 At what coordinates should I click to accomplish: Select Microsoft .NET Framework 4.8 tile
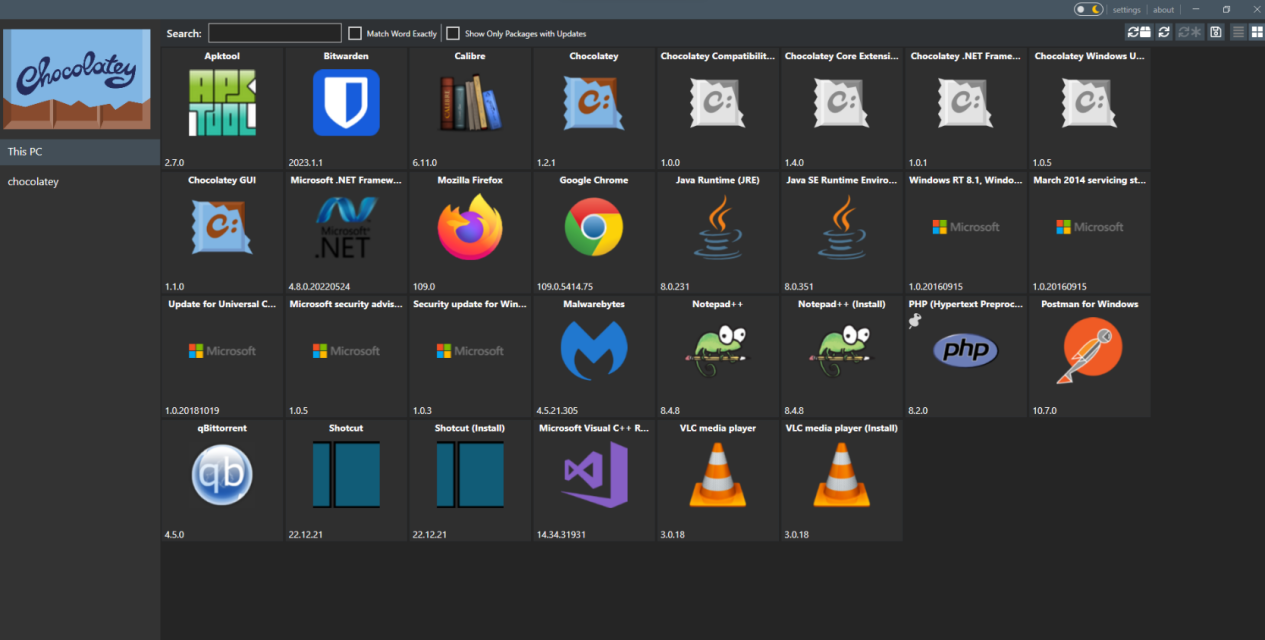[x=346, y=232]
